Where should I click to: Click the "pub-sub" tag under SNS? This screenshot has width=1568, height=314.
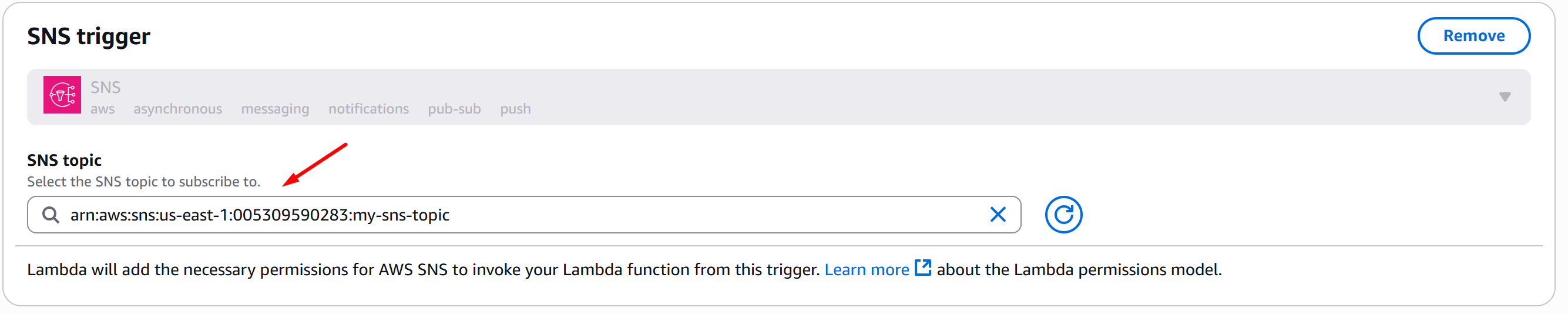pyautogui.click(x=454, y=109)
